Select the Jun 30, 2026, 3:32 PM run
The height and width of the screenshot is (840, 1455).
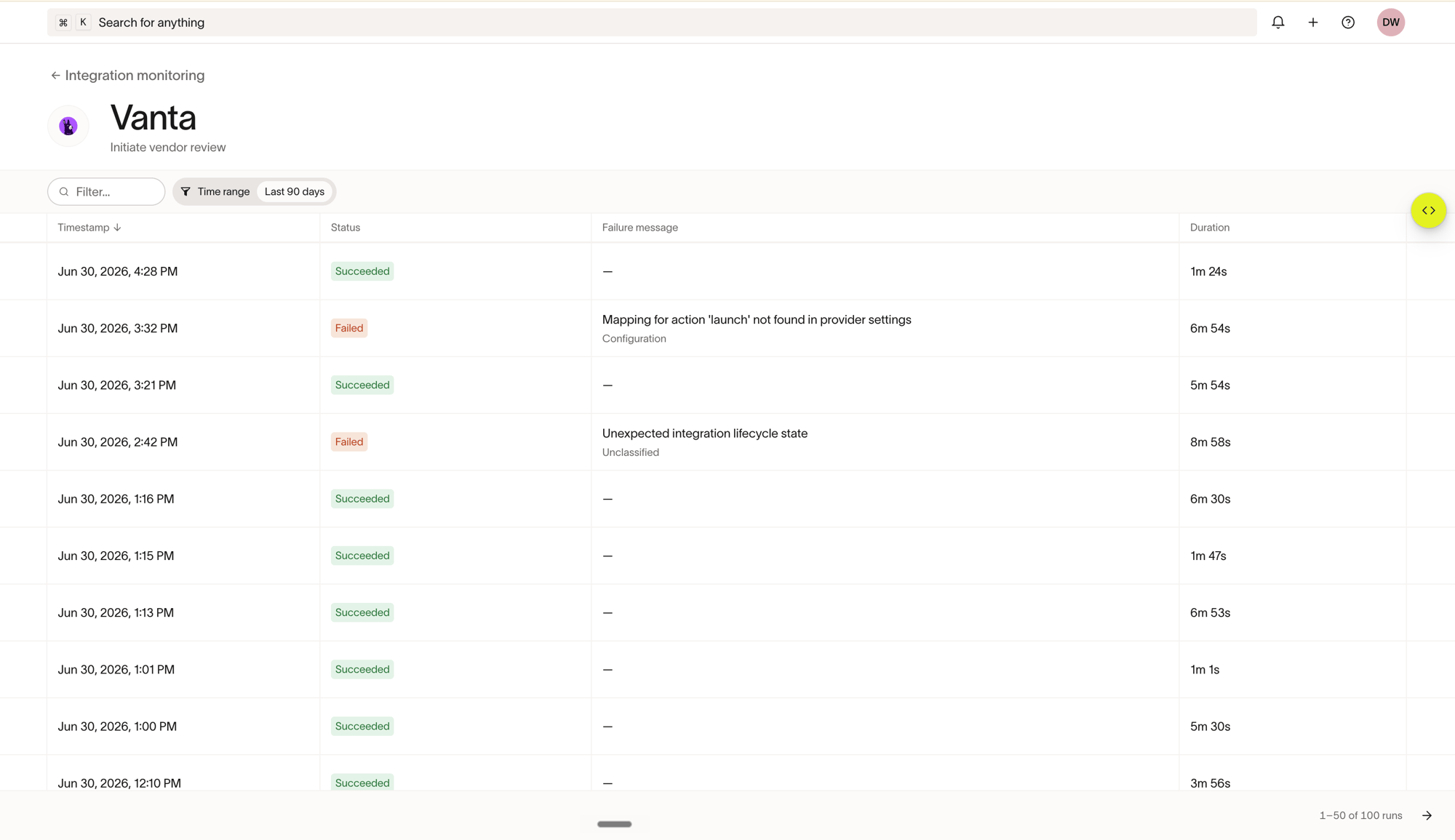727,328
